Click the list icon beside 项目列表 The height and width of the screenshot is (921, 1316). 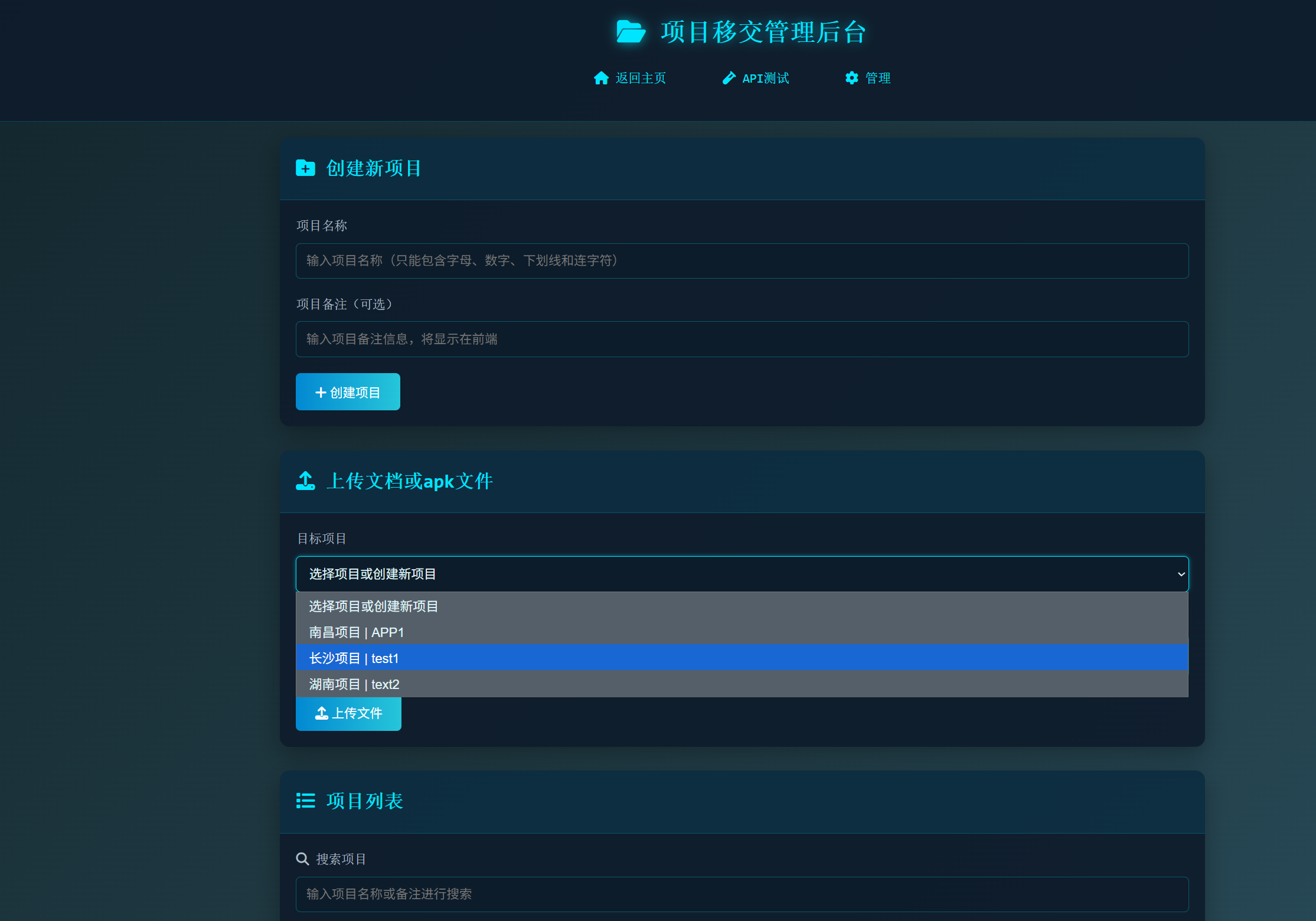point(305,801)
